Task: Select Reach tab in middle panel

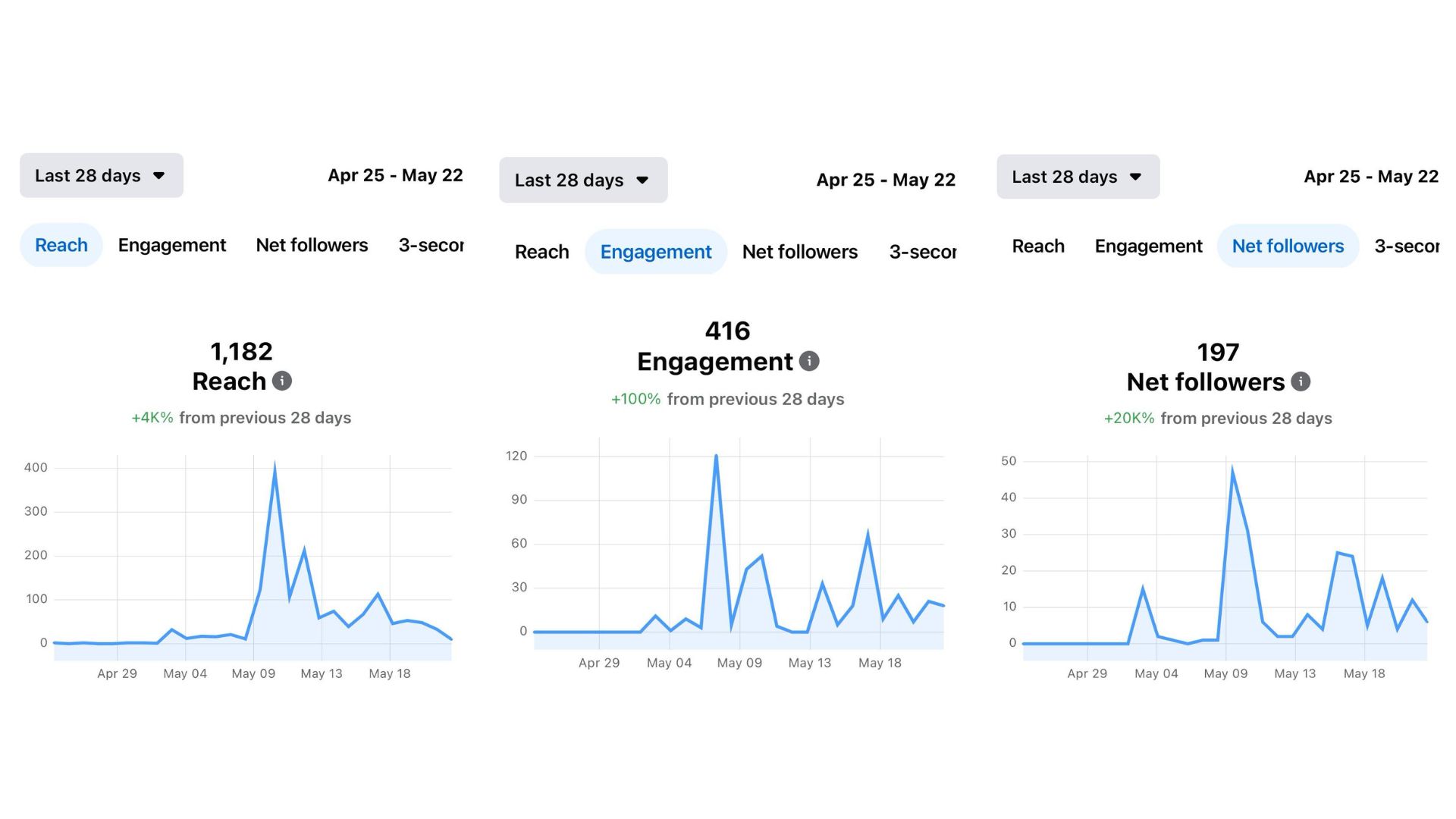Action: 541,252
